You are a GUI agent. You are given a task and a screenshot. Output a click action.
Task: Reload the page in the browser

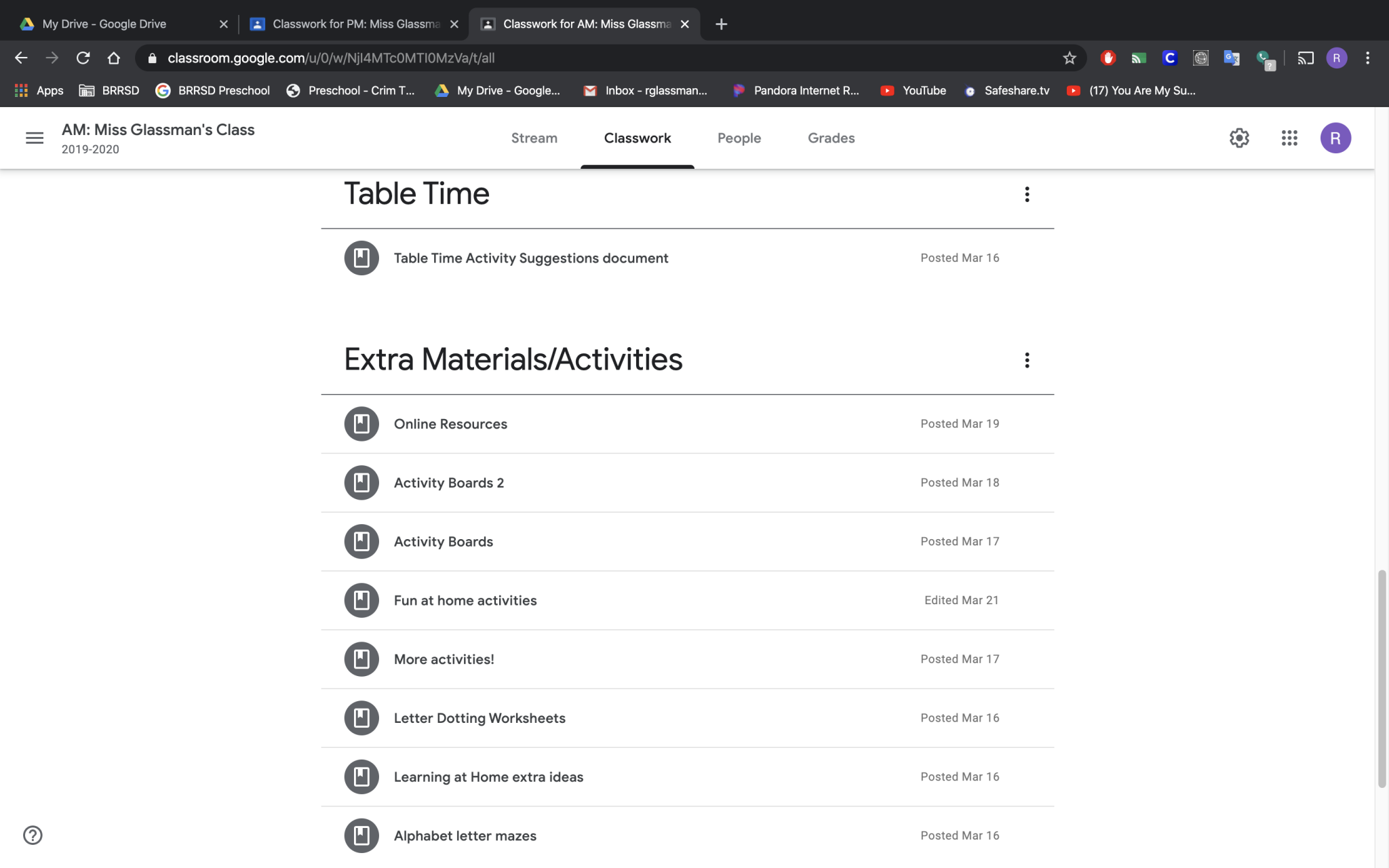83,58
